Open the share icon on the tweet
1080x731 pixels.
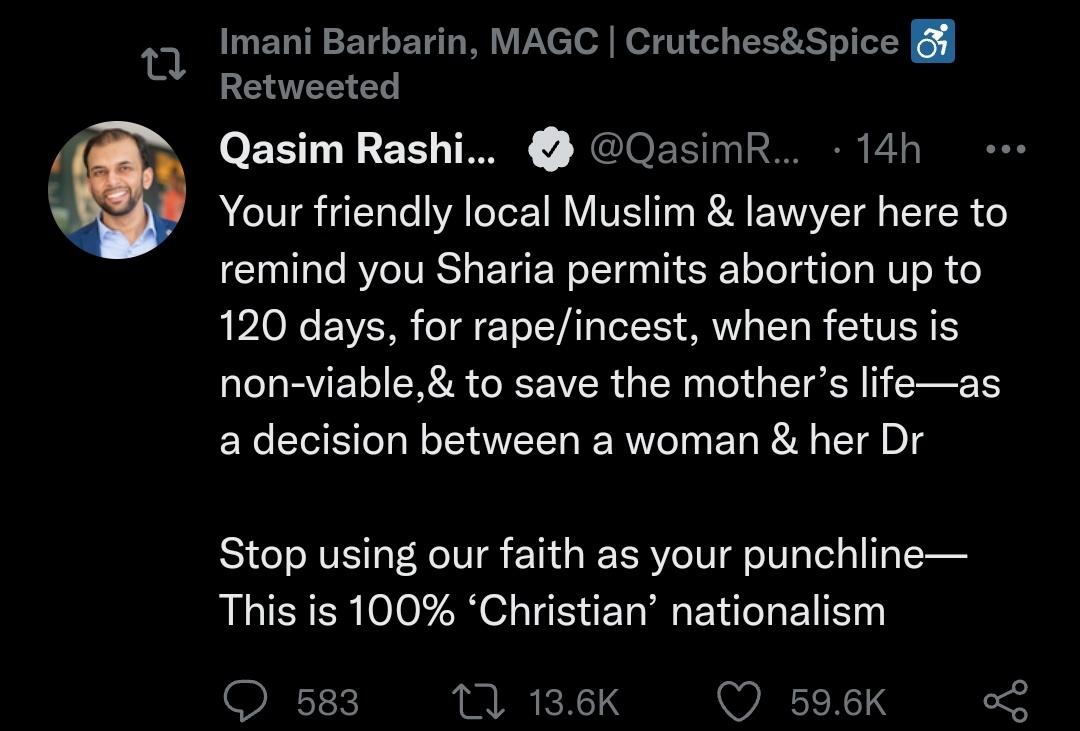(x=1004, y=700)
